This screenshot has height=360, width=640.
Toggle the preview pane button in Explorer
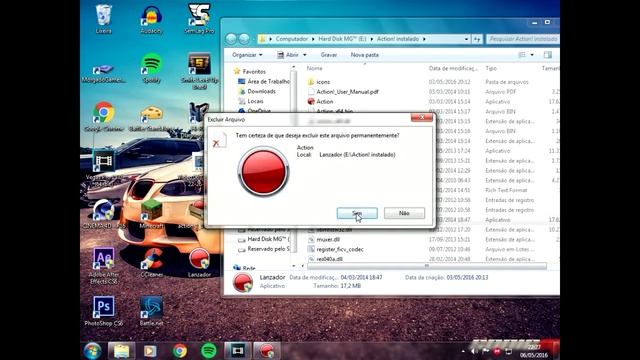pyautogui.click(x=547, y=55)
